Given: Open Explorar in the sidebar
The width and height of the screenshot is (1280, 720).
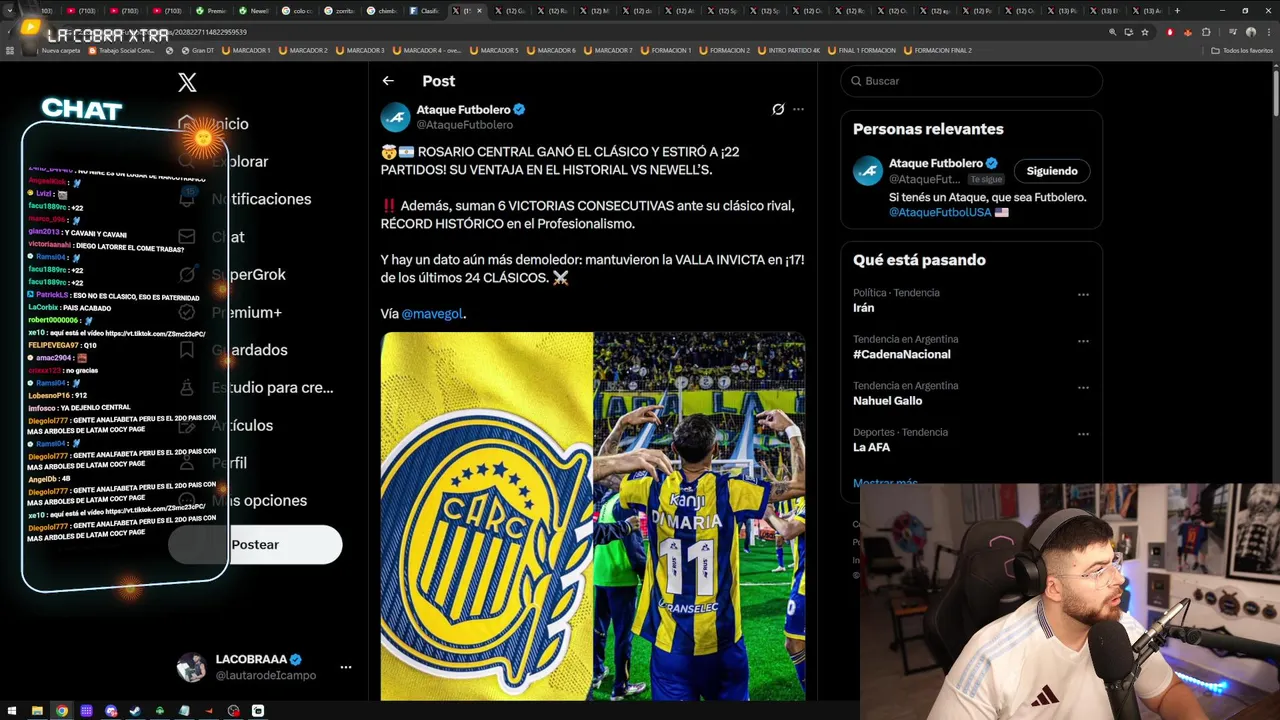Looking at the screenshot, I should 223,161.
